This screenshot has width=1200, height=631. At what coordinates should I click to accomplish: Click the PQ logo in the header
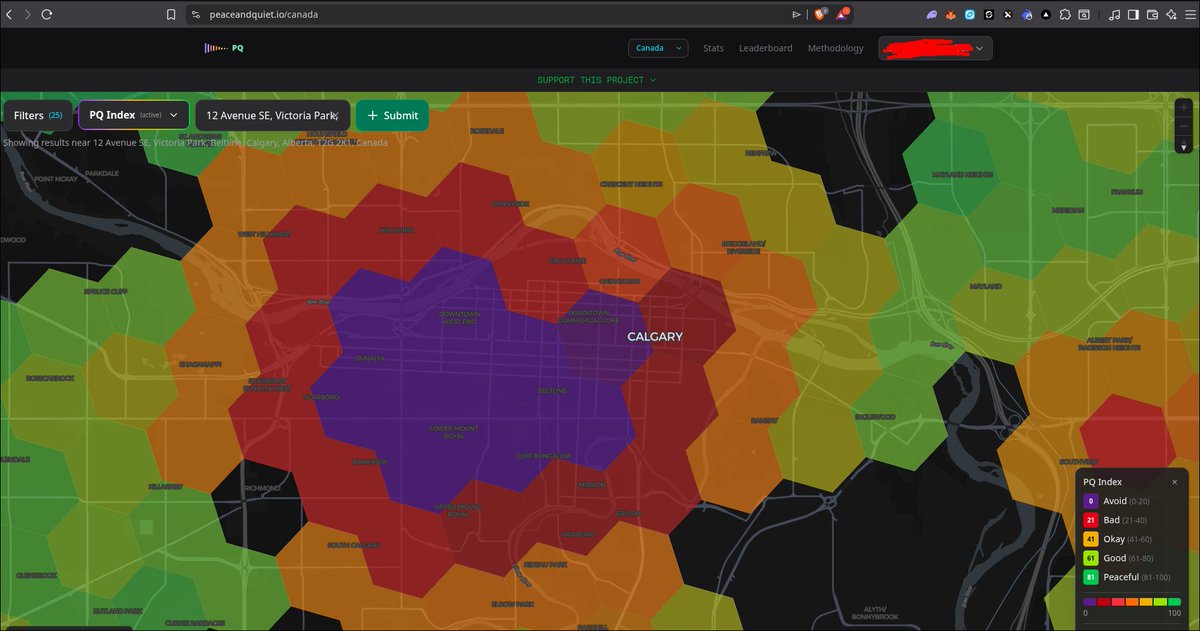click(224, 48)
